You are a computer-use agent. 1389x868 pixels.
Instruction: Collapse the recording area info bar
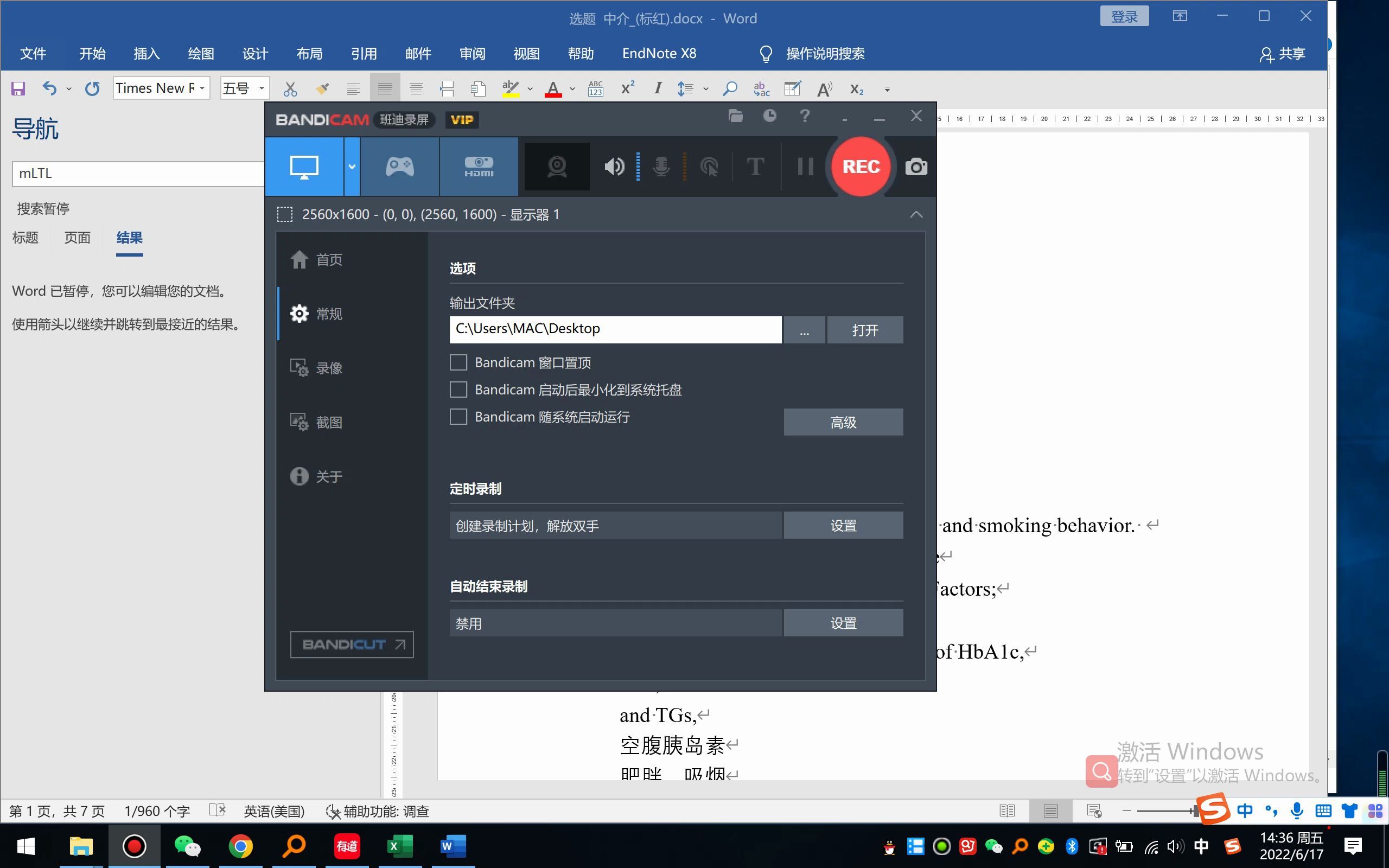[916, 215]
